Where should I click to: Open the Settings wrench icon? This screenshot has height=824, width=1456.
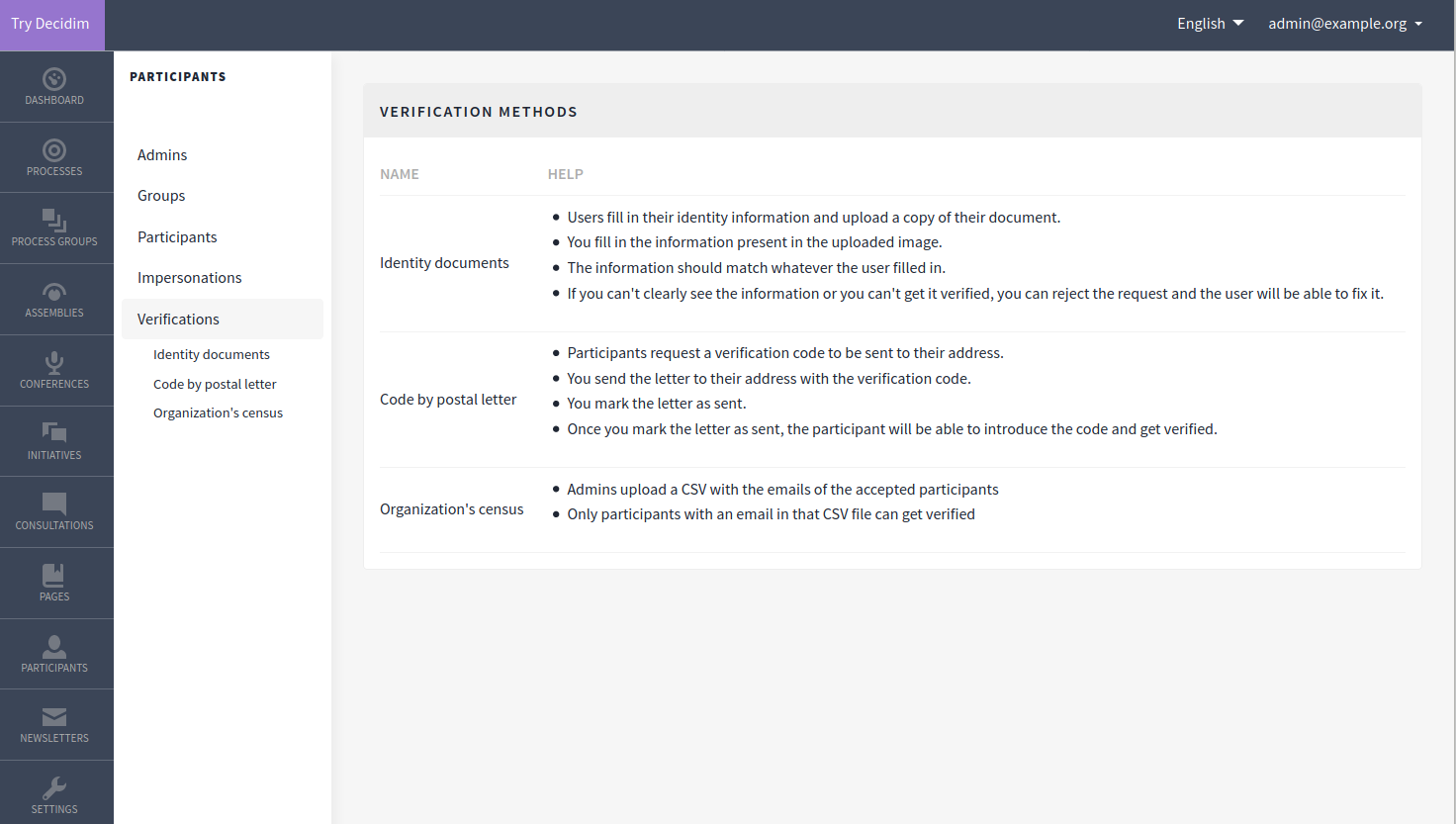(x=54, y=788)
